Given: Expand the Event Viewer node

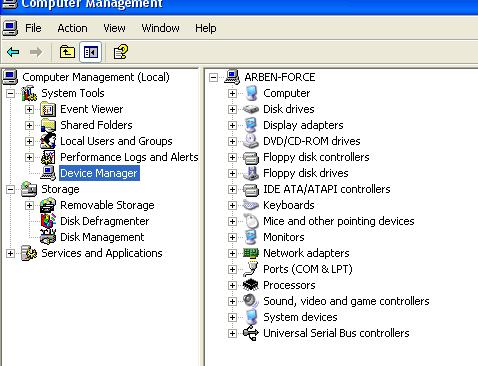Looking at the screenshot, I should (29, 109).
